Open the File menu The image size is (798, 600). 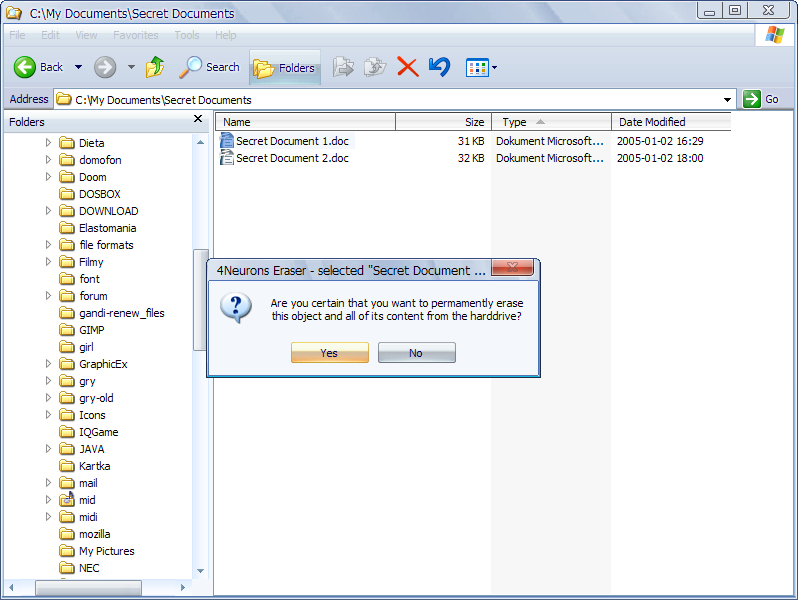click(17, 35)
